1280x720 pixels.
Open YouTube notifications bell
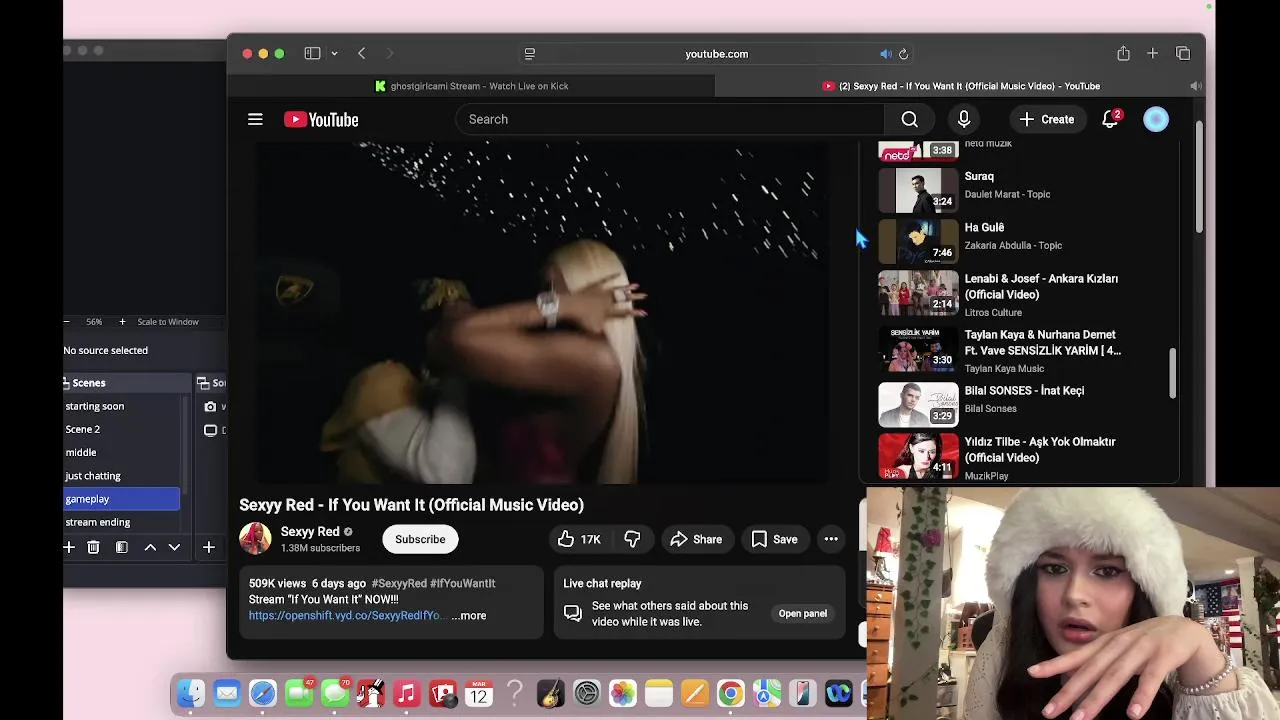click(1110, 119)
